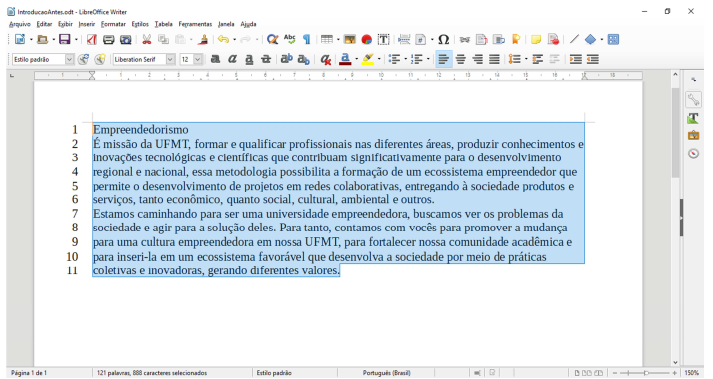Click the Cut scissors icon

tap(146, 40)
